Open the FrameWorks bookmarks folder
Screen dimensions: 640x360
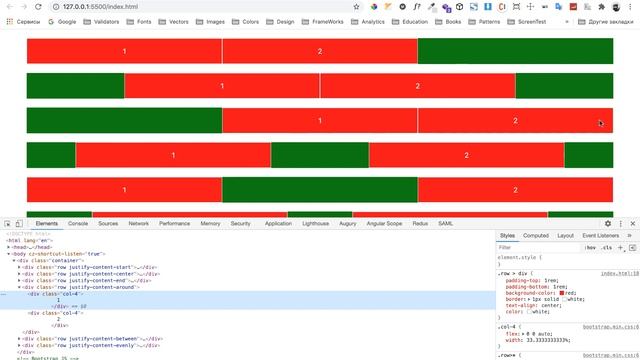322,22
